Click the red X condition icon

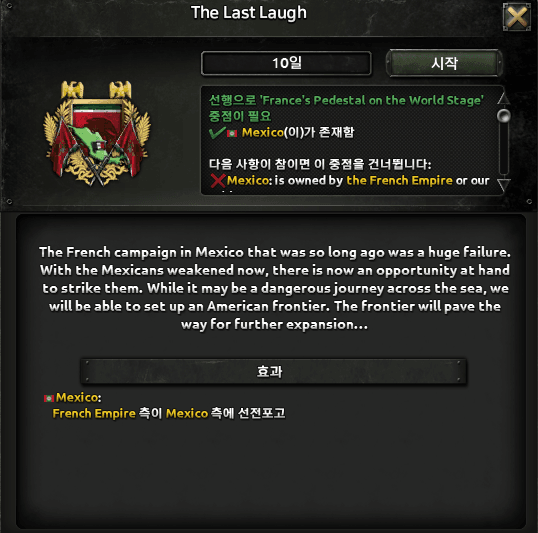click(x=218, y=181)
